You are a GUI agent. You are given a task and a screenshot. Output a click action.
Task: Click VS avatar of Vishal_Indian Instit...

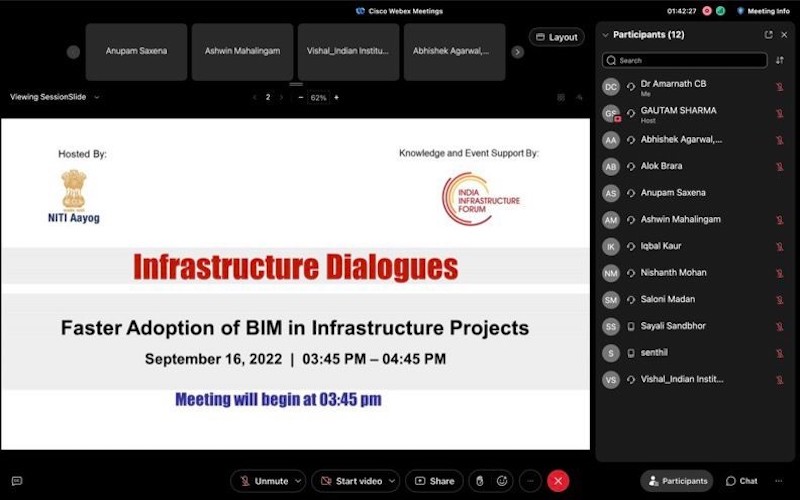point(611,380)
